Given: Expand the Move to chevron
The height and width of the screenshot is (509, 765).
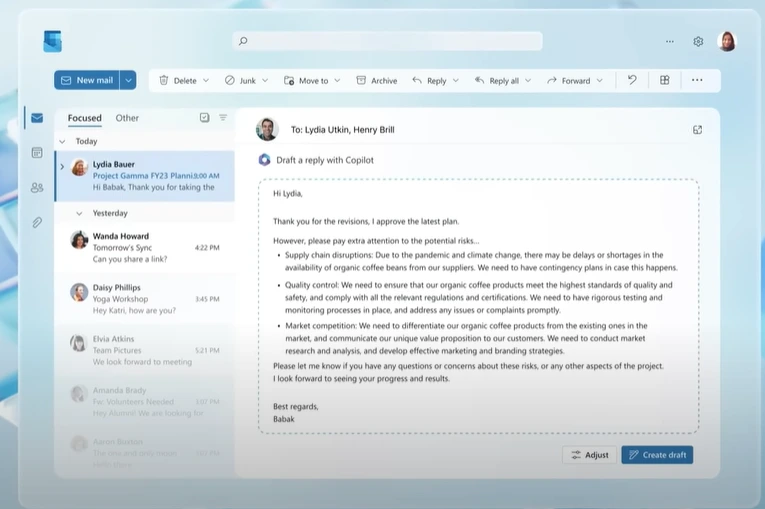Looking at the screenshot, I should (337, 81).
